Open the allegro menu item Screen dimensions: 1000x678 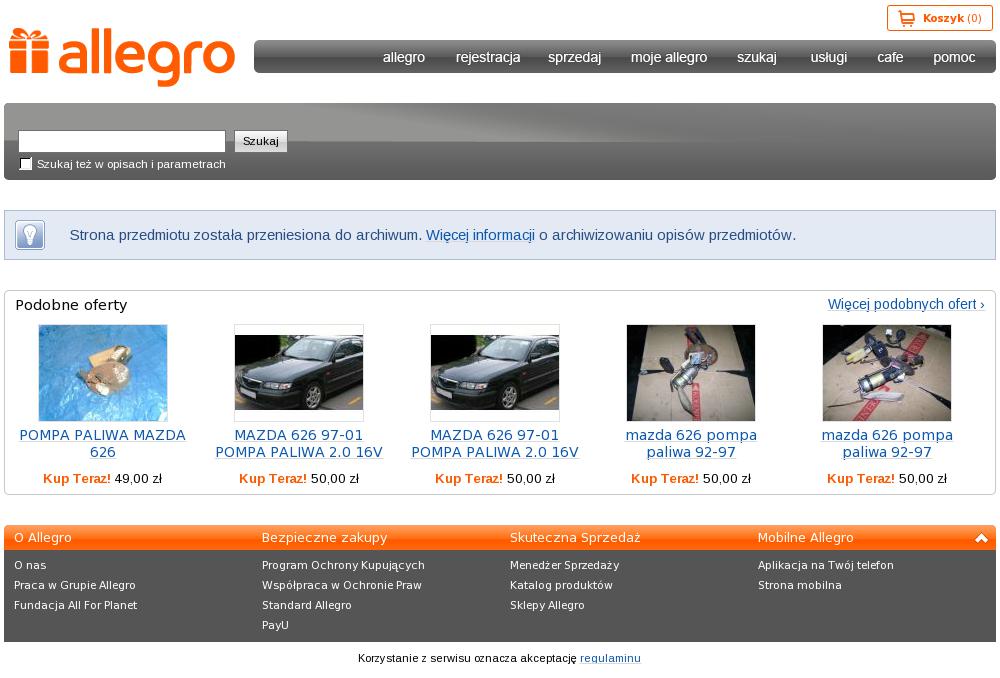[404, 57]
